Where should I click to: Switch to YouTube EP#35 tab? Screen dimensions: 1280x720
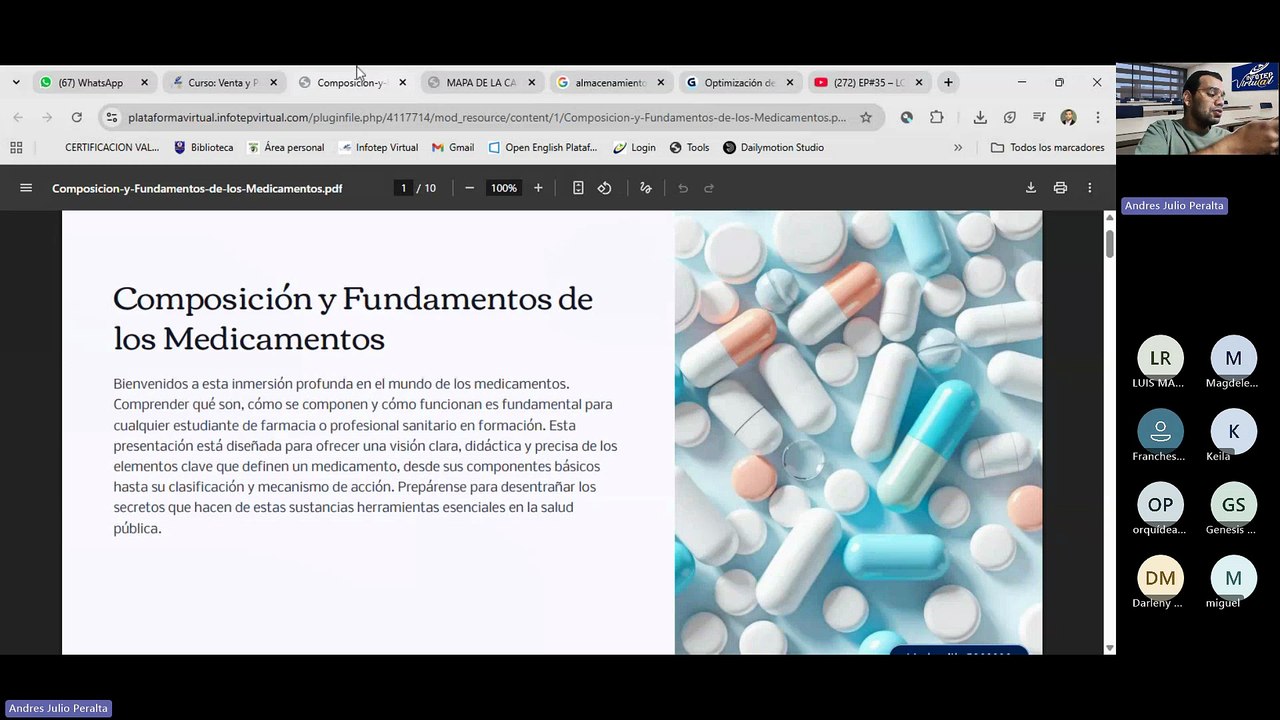point(869,82)
